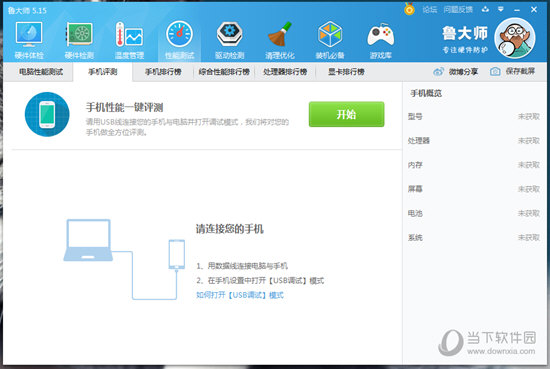Open the 清理优化 cleanup broom icon

pyautogui.click(x=280, y=40)
